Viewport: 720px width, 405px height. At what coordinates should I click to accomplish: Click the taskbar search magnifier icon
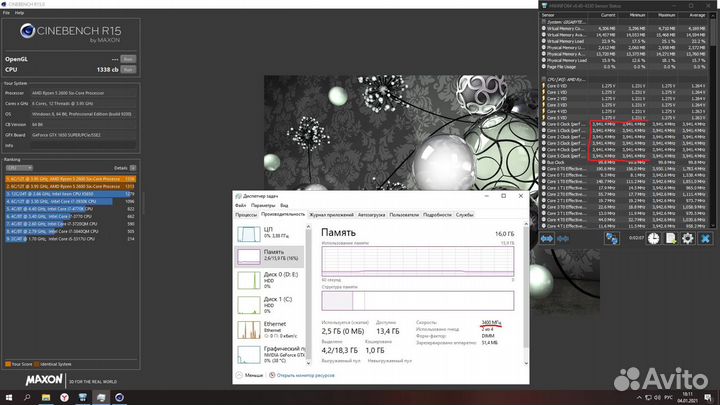coord(29,396)
